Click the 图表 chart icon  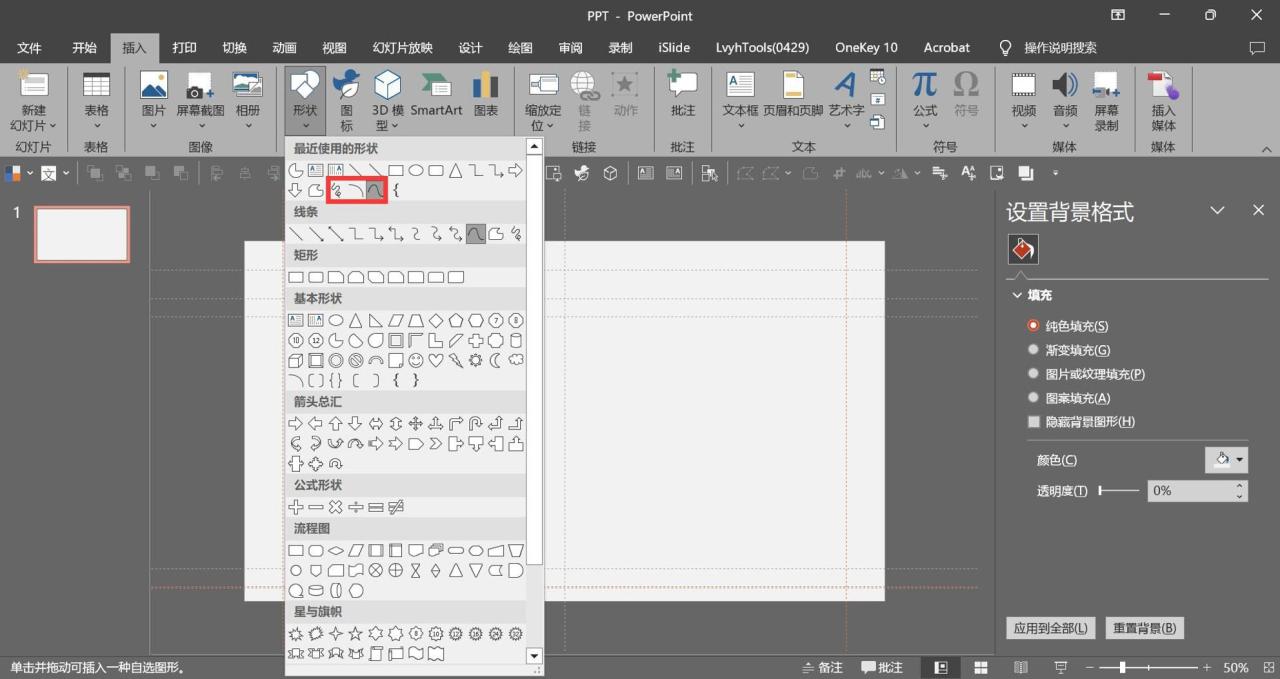click(485, 86)
